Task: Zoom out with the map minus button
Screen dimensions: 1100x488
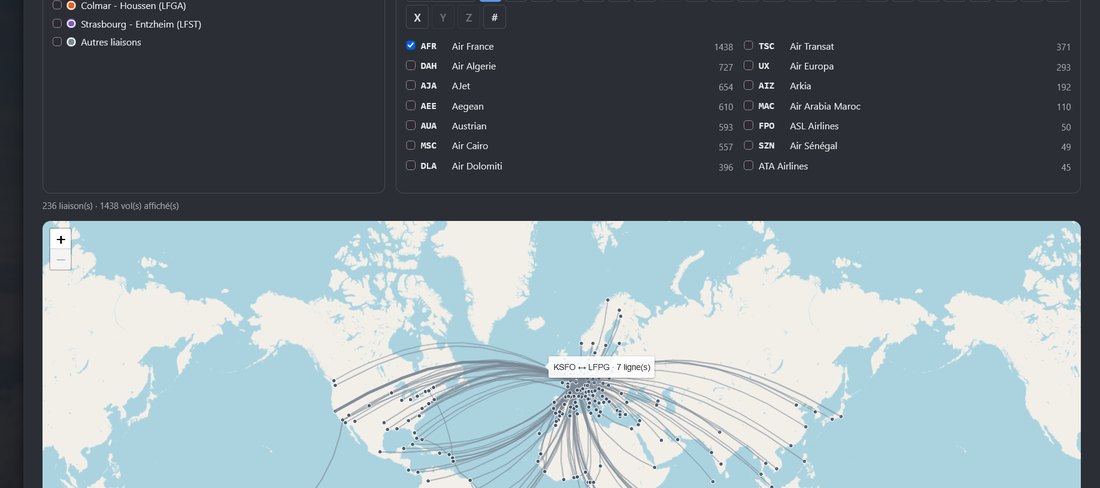Action: 61,259
